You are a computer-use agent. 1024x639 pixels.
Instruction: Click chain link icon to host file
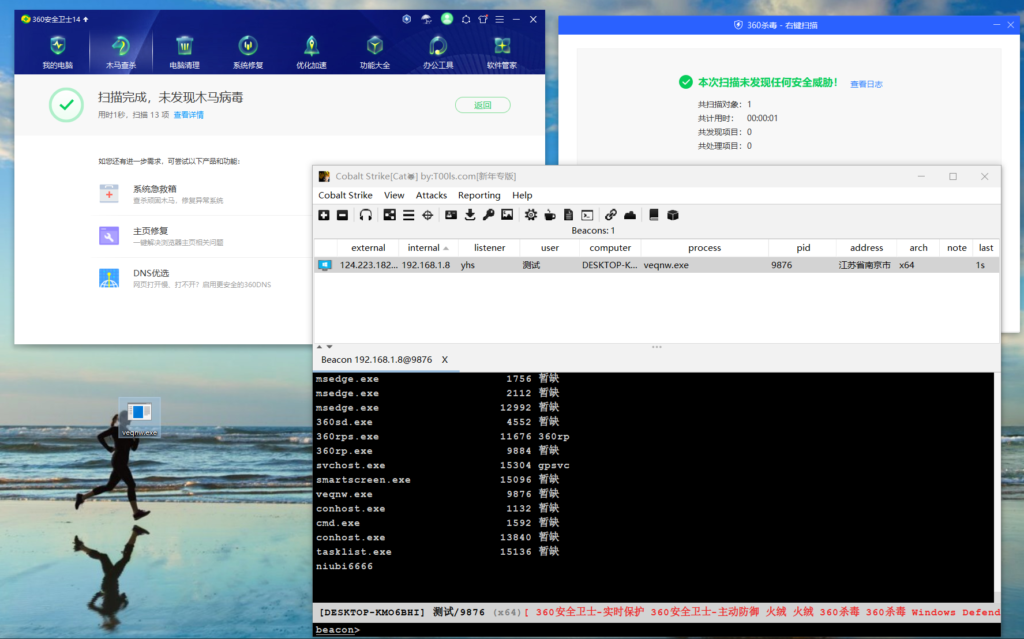[611, 215]
